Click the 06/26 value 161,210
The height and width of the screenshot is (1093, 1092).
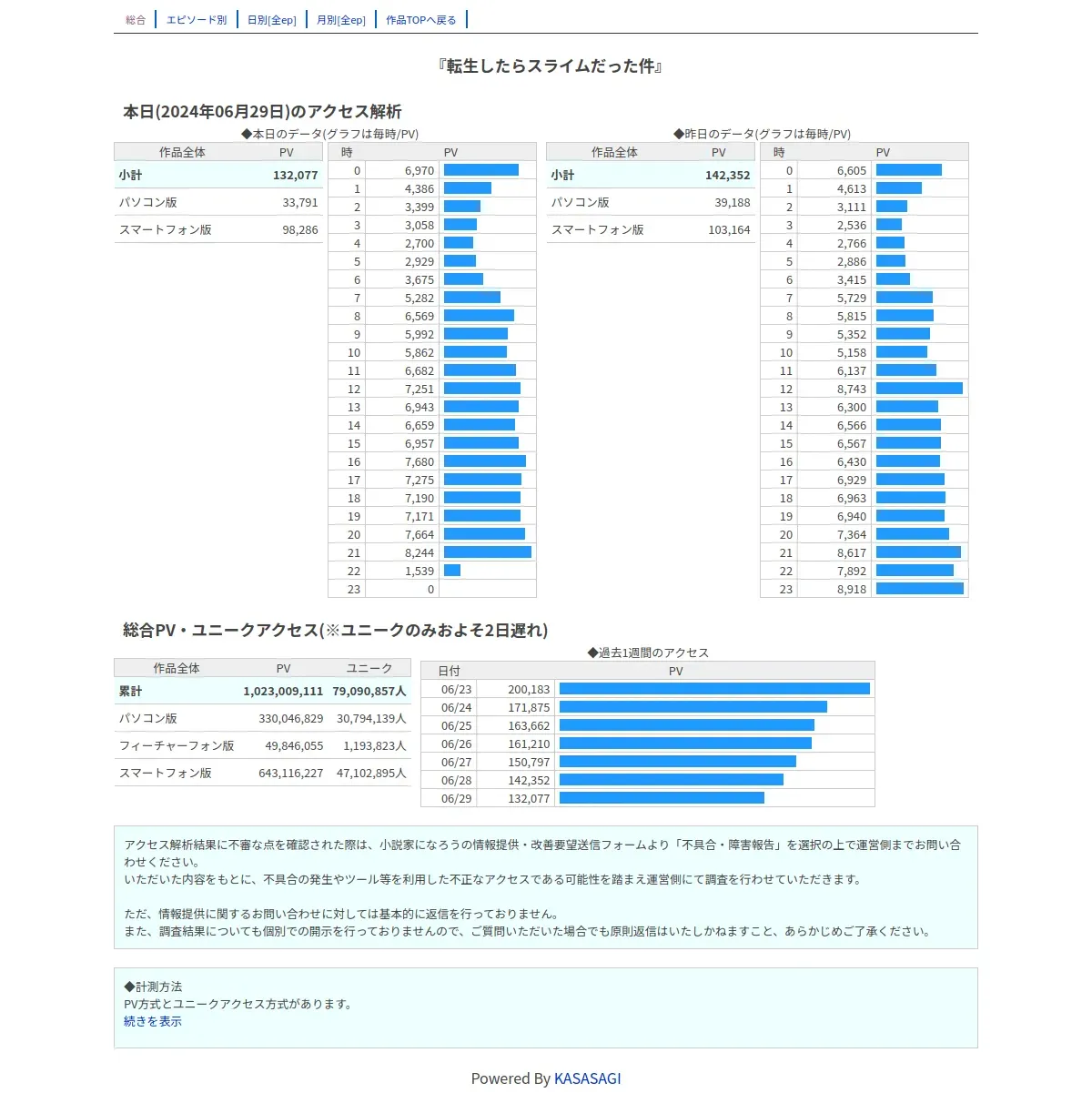529,744
